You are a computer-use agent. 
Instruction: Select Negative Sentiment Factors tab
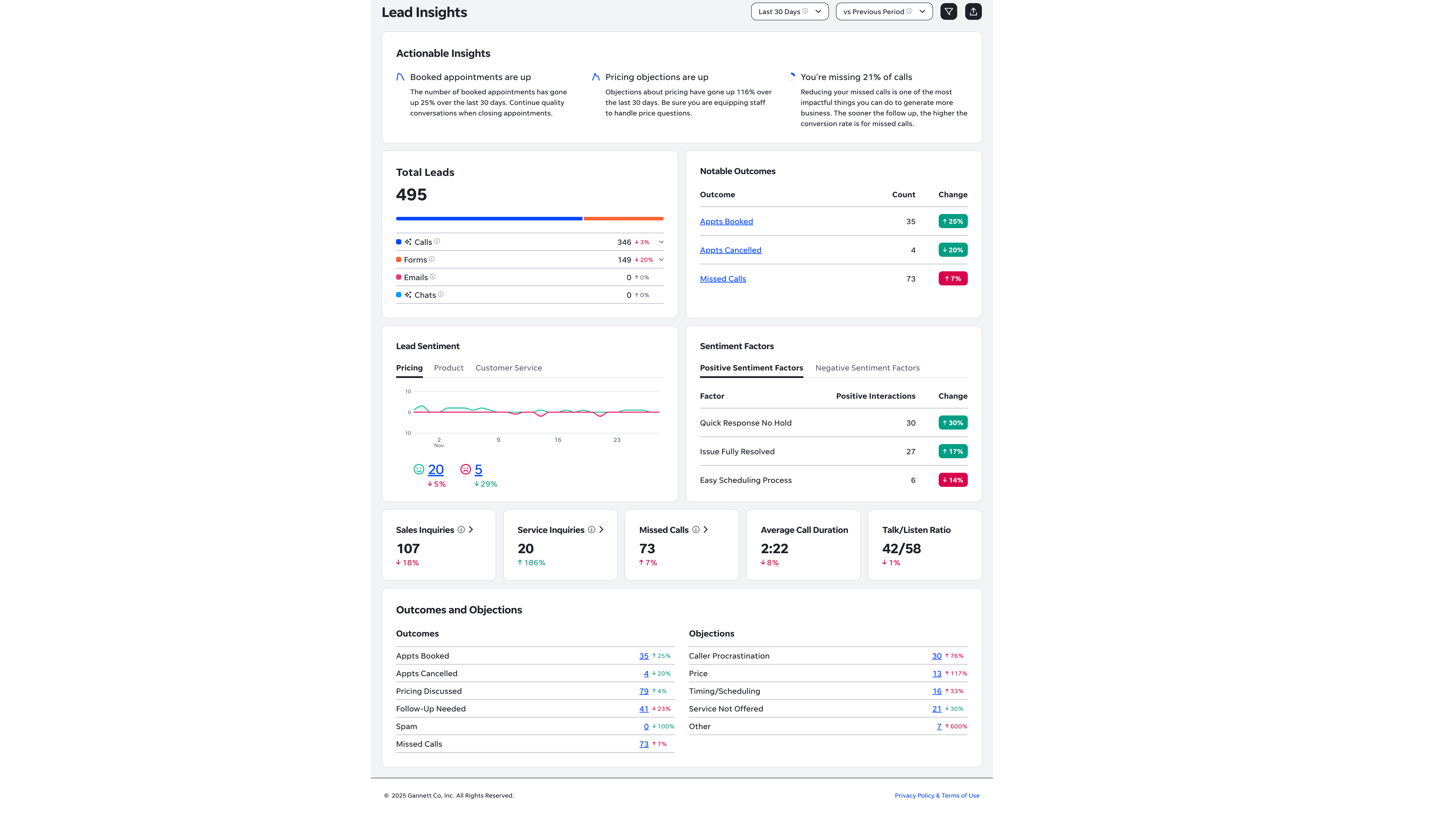(x=867, y=368)
